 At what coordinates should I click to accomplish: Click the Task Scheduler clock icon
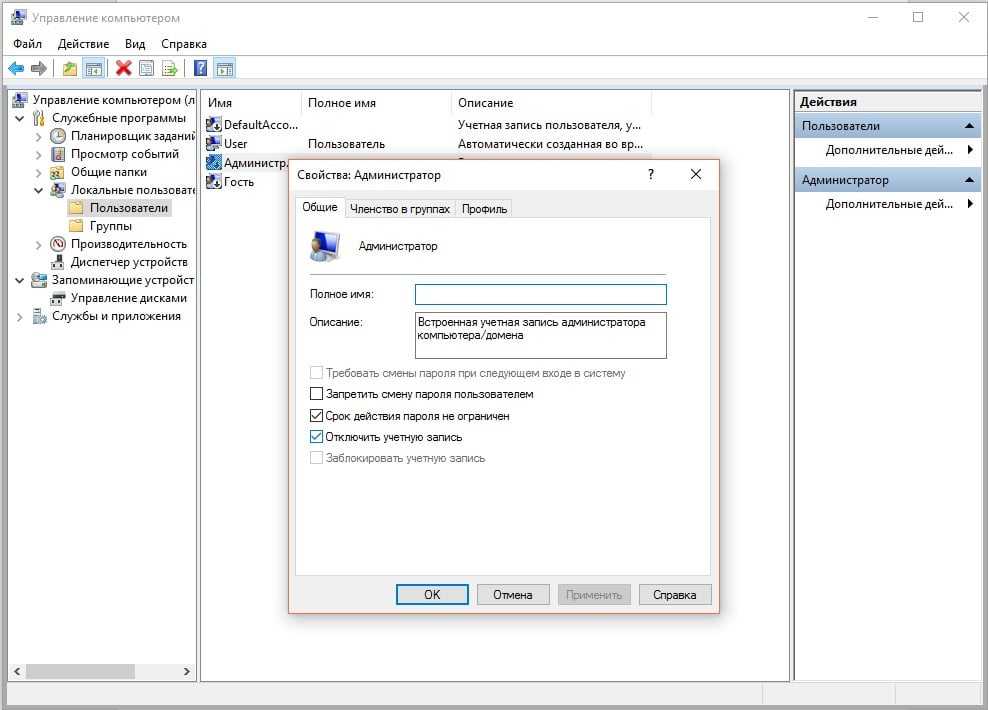tap(59, 136)
